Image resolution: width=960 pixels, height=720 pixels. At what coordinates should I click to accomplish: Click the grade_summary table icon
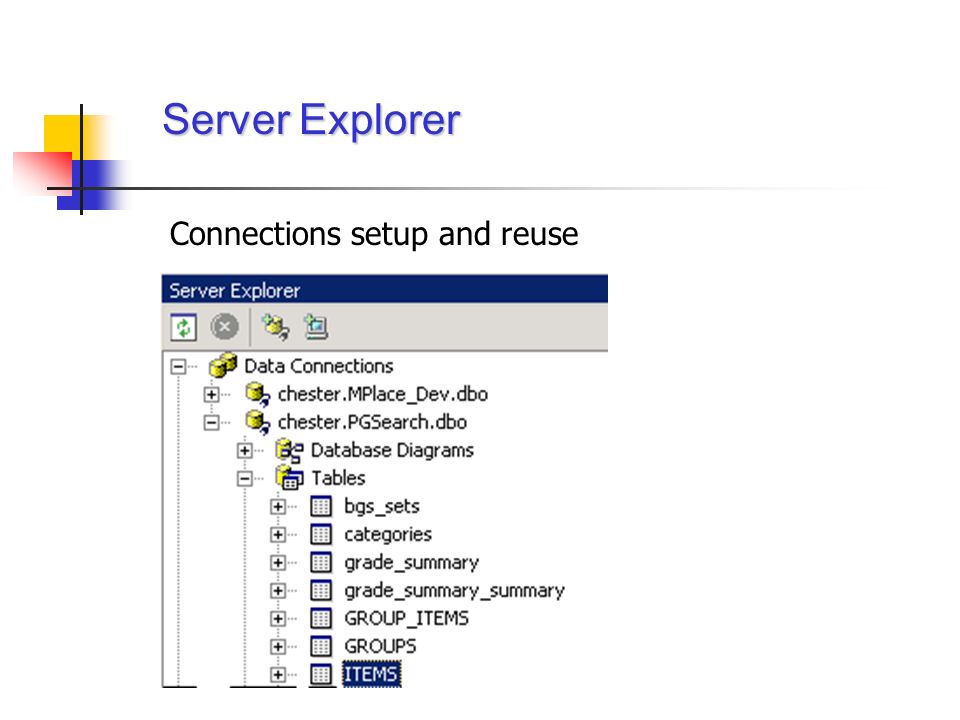321,562
